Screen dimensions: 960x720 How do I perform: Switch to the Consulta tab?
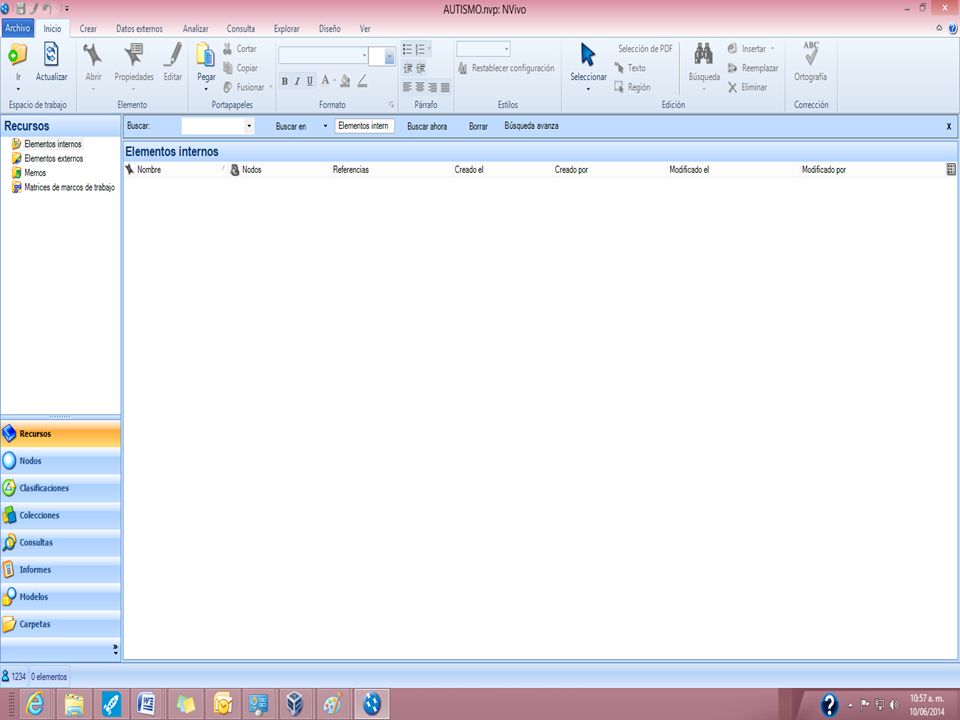click(x=241, y=29)
